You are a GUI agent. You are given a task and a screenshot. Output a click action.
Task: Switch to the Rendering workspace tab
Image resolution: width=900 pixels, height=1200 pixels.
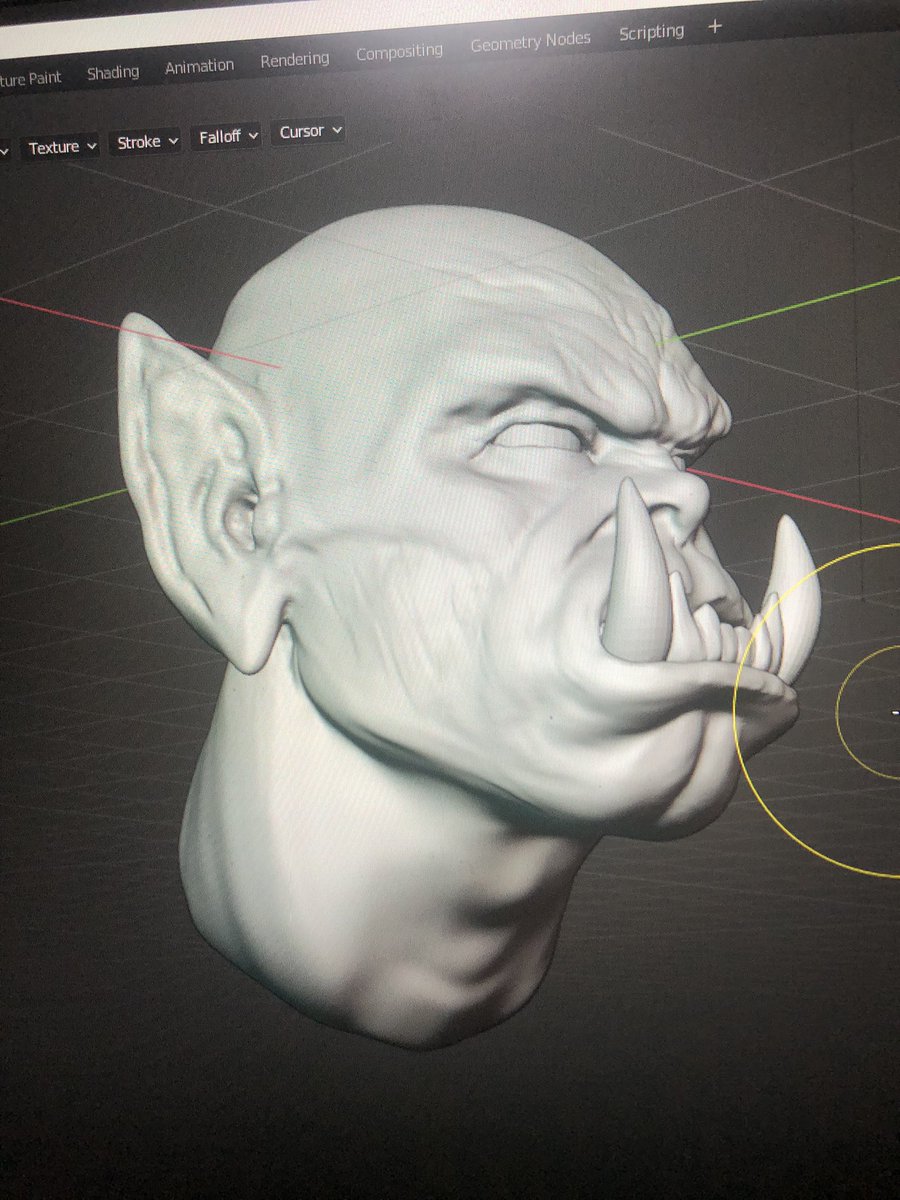pos(294,60)
